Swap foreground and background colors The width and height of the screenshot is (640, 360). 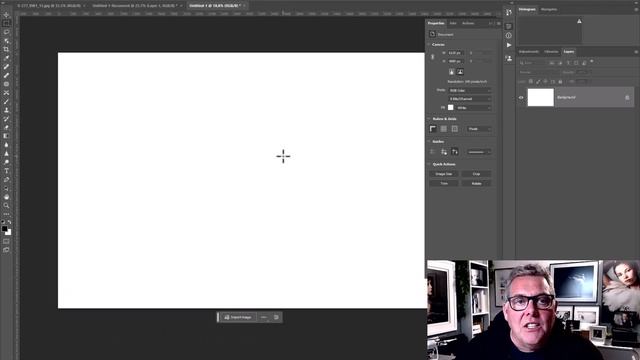tap(9, 222)
